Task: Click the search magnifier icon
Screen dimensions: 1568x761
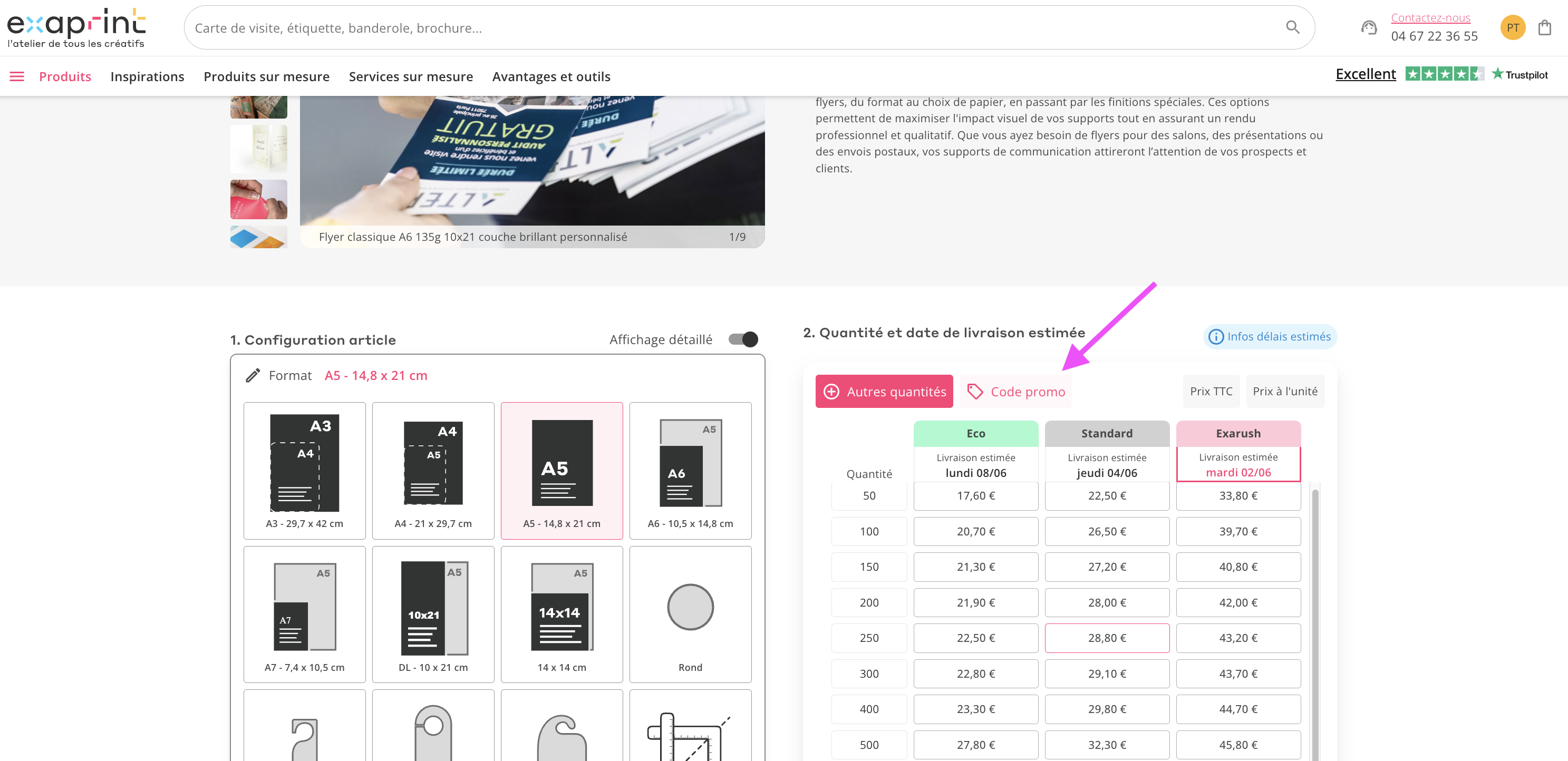Action: pyautogui.click(x=1292, y=27)
